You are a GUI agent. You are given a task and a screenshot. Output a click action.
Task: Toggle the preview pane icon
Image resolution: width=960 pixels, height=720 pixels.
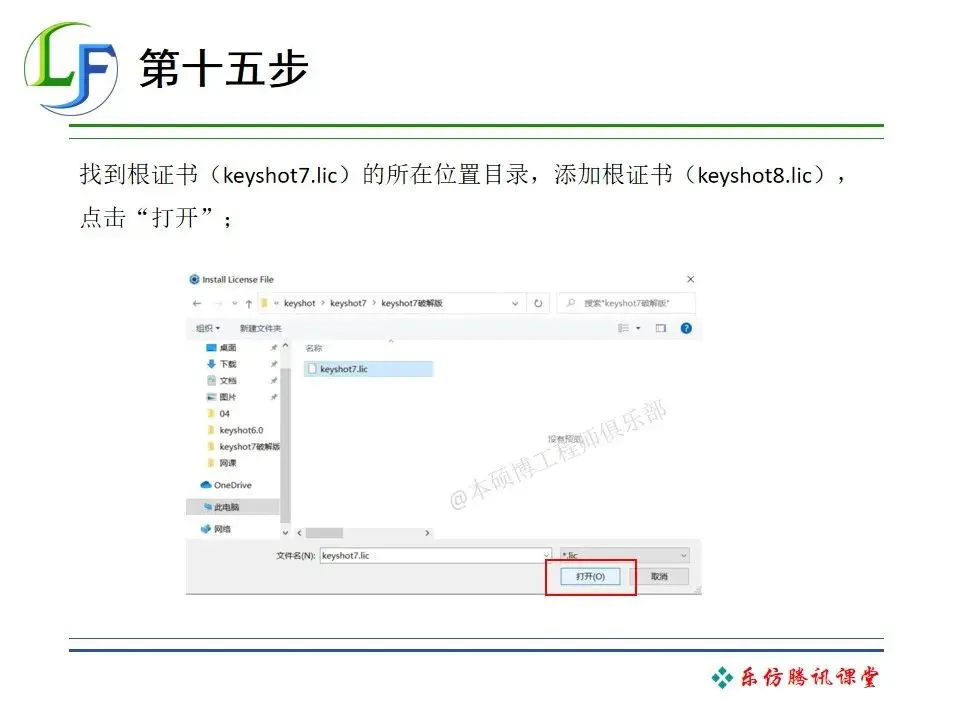coord(661,328)
